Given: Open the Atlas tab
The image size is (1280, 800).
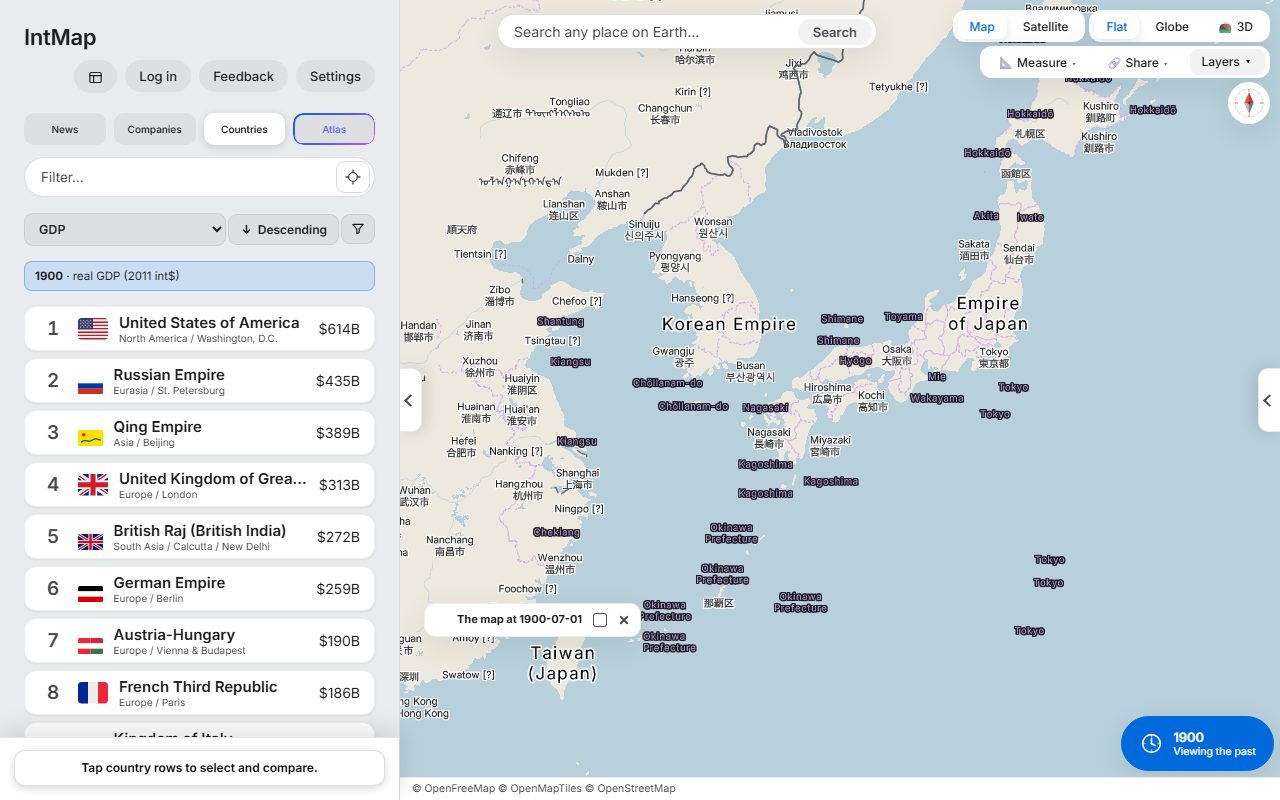Looking at the screenshot, I should click(334, 129).
